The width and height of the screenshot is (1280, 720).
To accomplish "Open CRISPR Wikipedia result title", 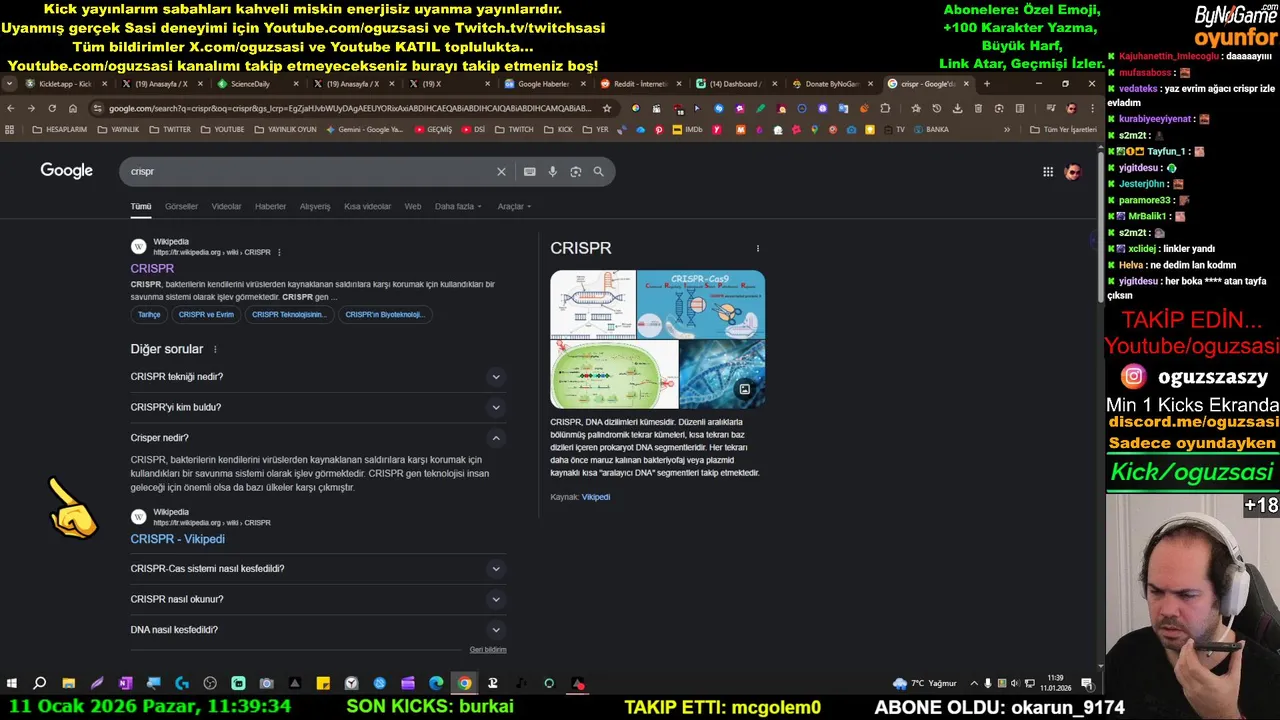I will click(x=152, y=269).
